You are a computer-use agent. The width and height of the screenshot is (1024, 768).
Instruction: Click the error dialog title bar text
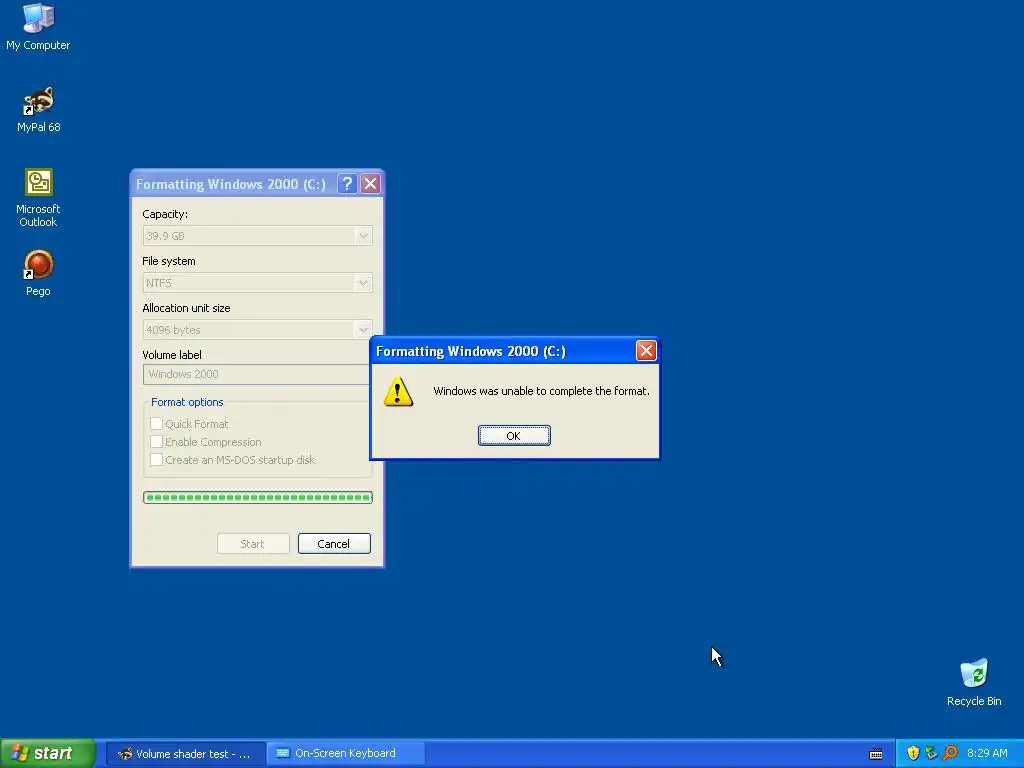pyautogui.click(x=471, y=351)
